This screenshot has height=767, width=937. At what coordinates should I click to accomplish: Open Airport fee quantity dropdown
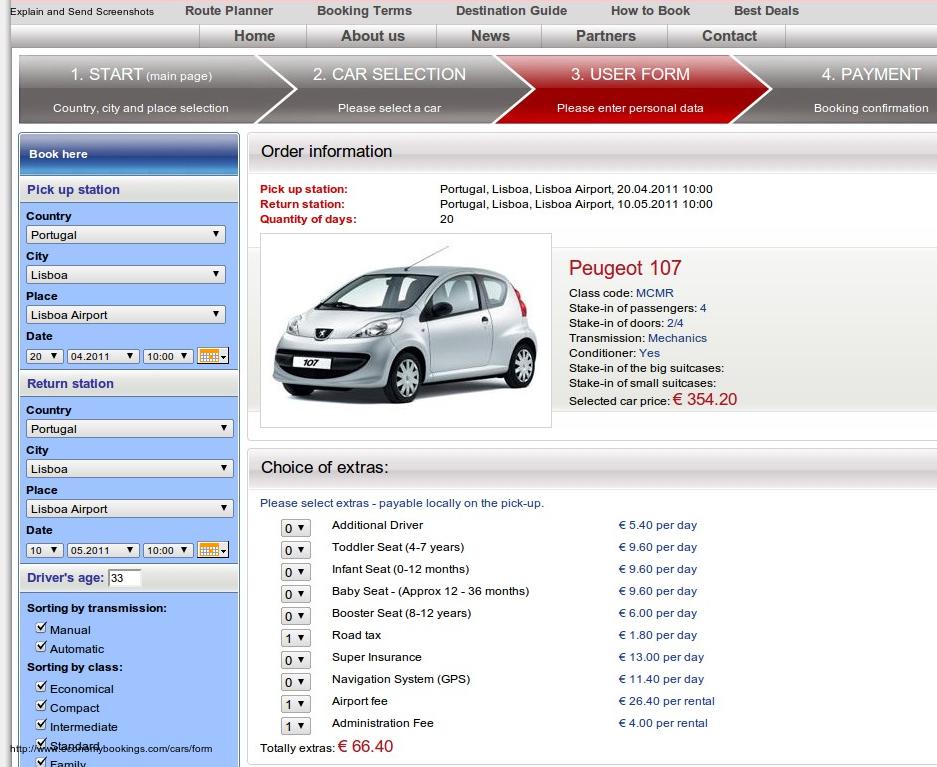coord(295,704)
